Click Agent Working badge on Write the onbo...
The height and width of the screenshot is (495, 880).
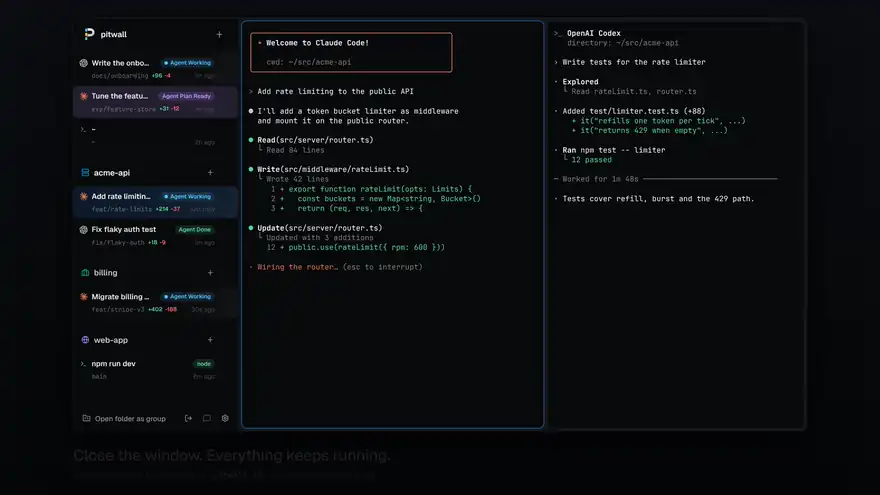pos(187,63)
